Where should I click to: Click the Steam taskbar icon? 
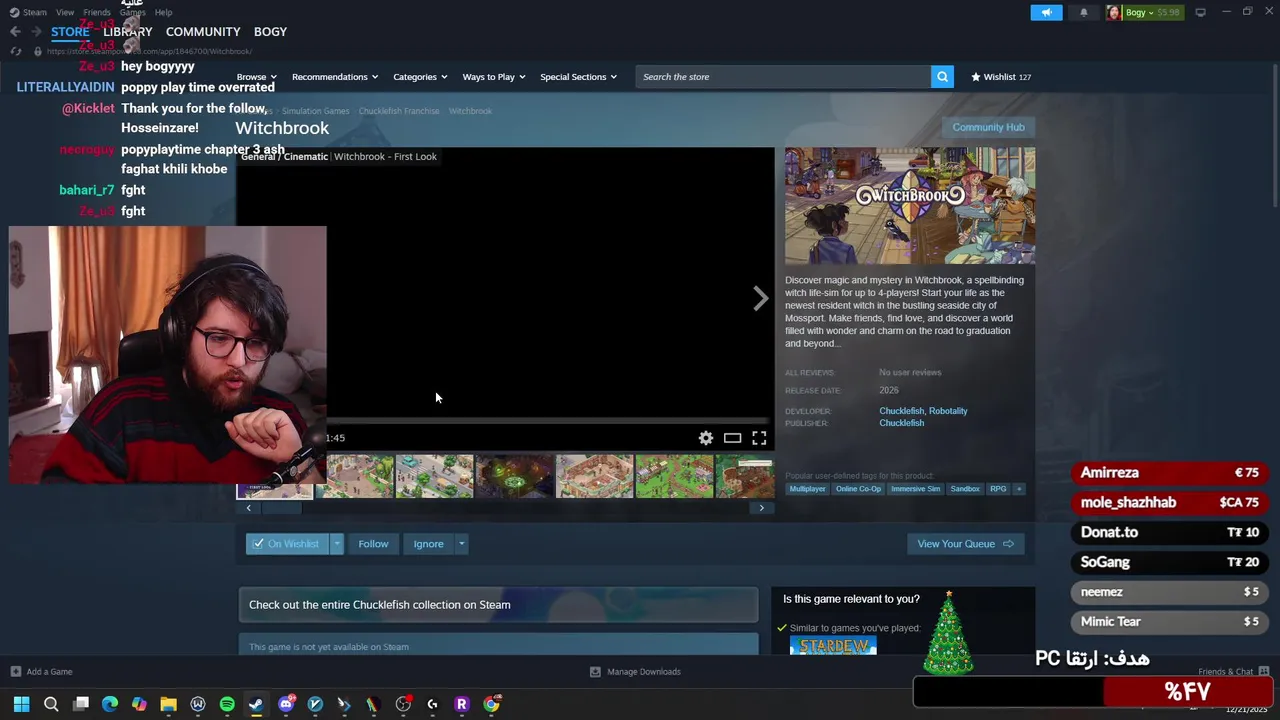[x=256, y=704]
